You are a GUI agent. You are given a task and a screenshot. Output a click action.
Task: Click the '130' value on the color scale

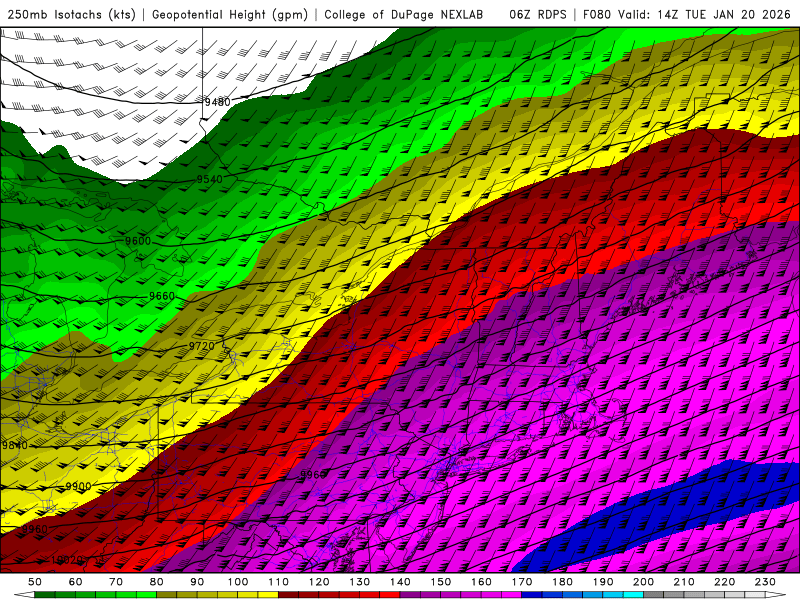[360, 582]
